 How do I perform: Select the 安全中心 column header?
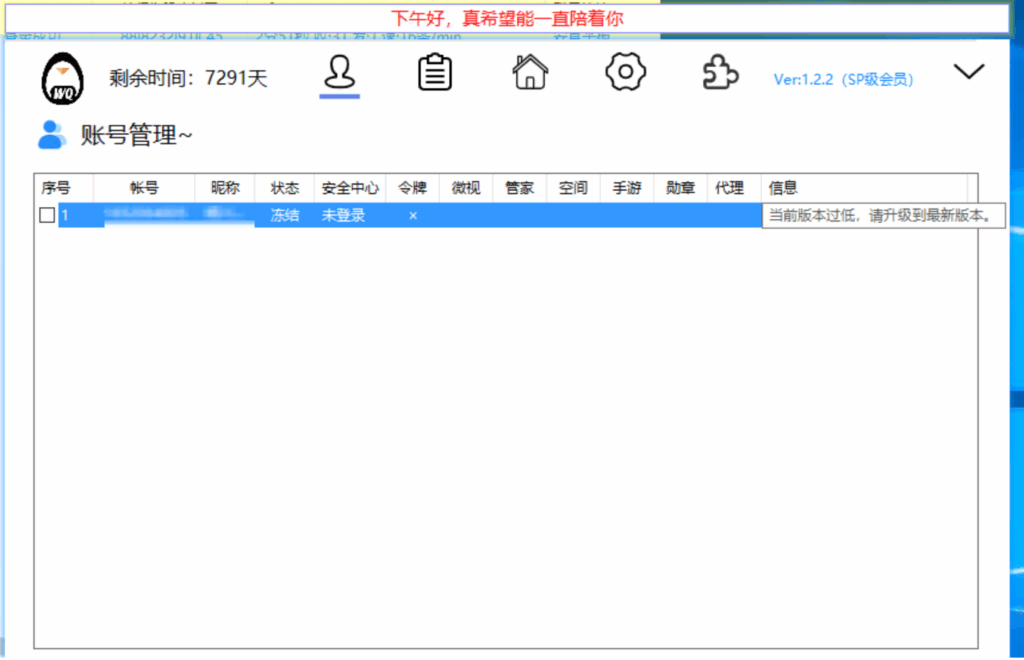click(x=350, y=188)
